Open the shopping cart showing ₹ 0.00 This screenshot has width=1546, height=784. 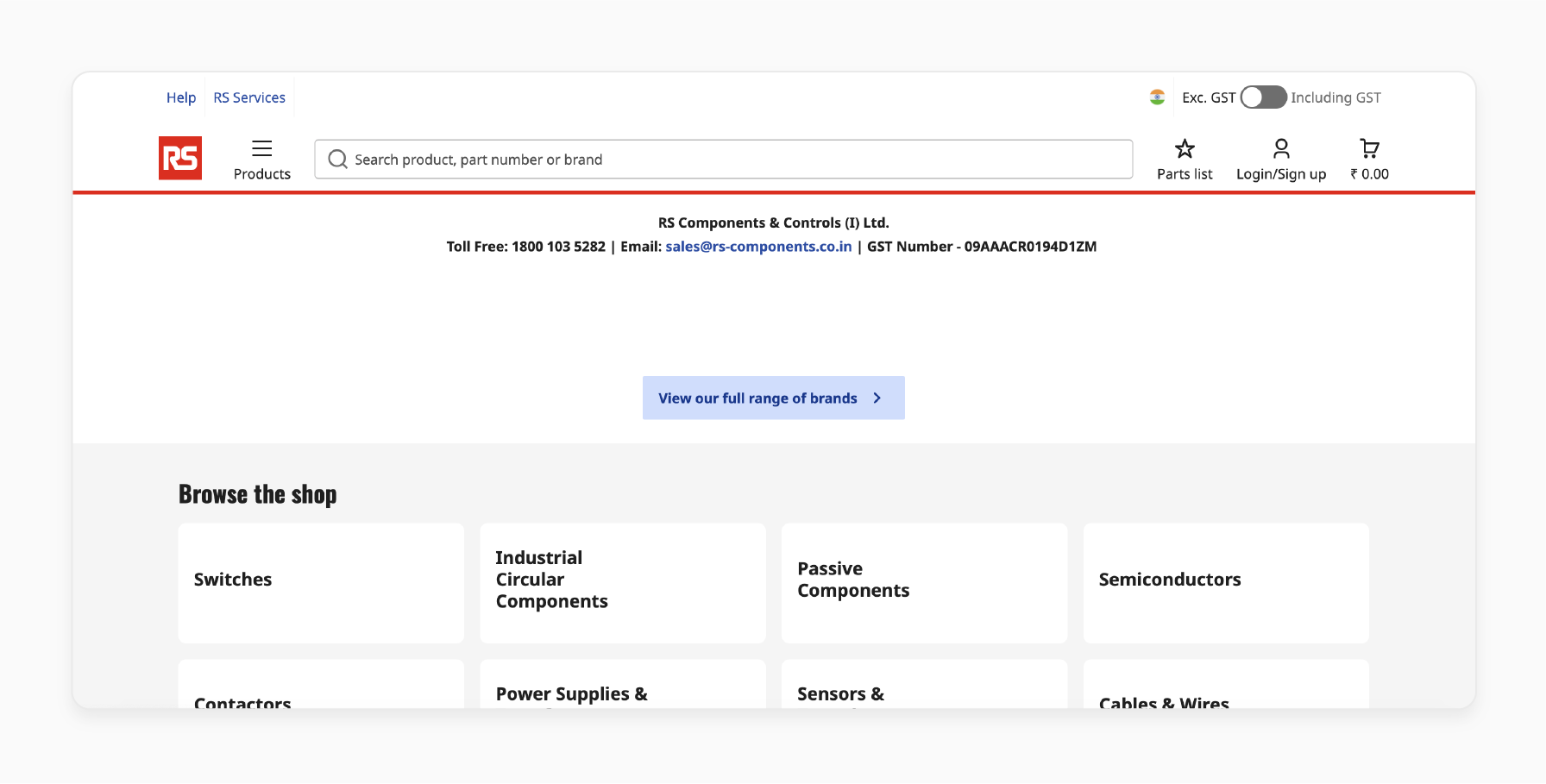coord(1369,160)
